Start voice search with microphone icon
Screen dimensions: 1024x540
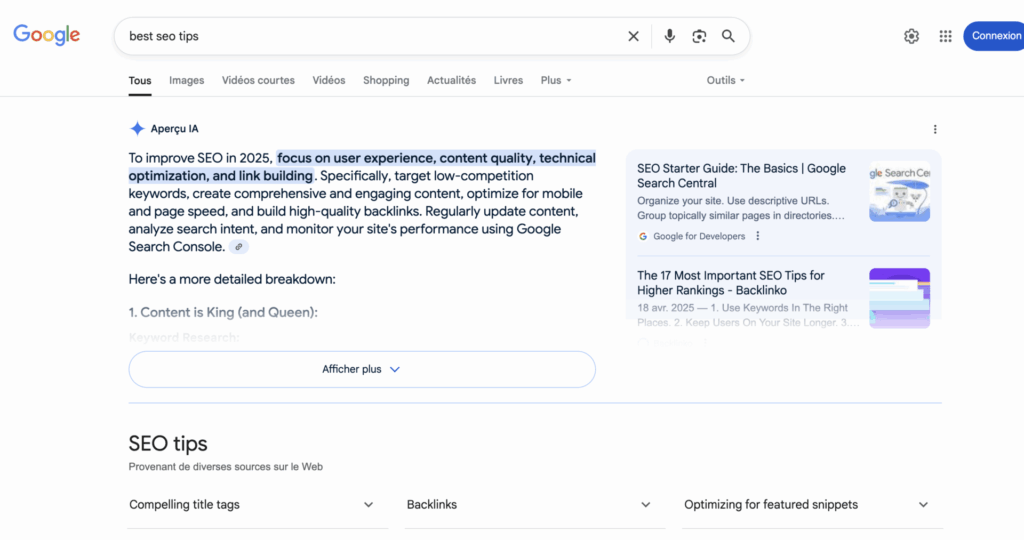click(x=669, y=36)
